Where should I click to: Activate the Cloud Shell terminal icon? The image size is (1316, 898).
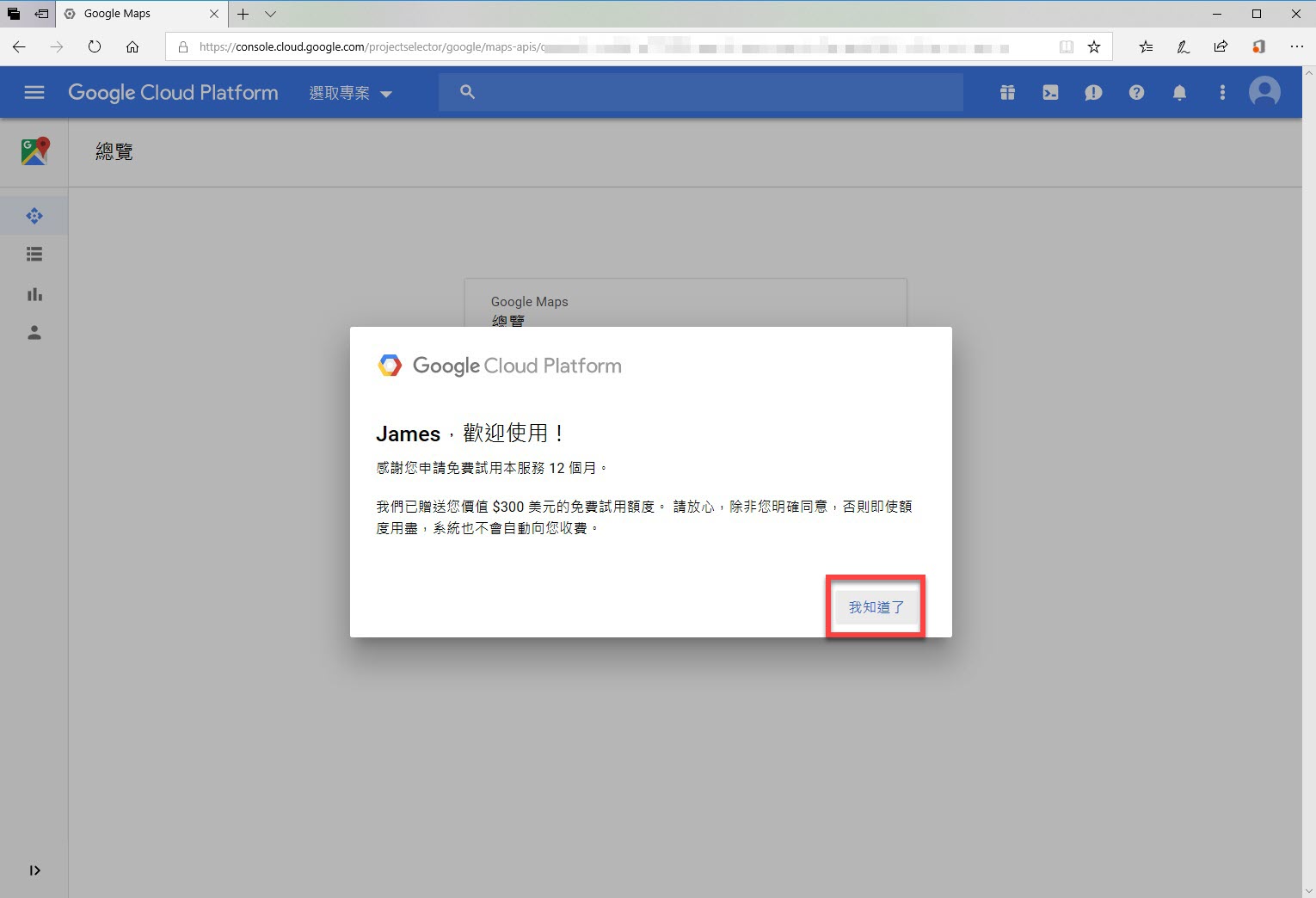click(x=1050, y=92)
